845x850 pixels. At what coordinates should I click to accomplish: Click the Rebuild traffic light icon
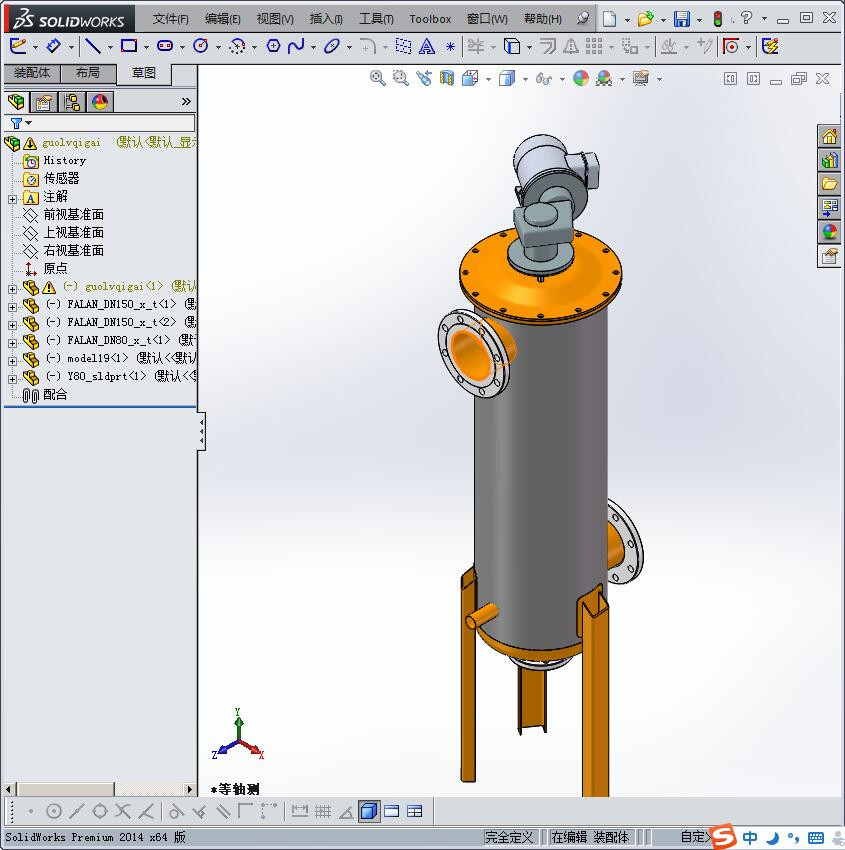point(717,19)
